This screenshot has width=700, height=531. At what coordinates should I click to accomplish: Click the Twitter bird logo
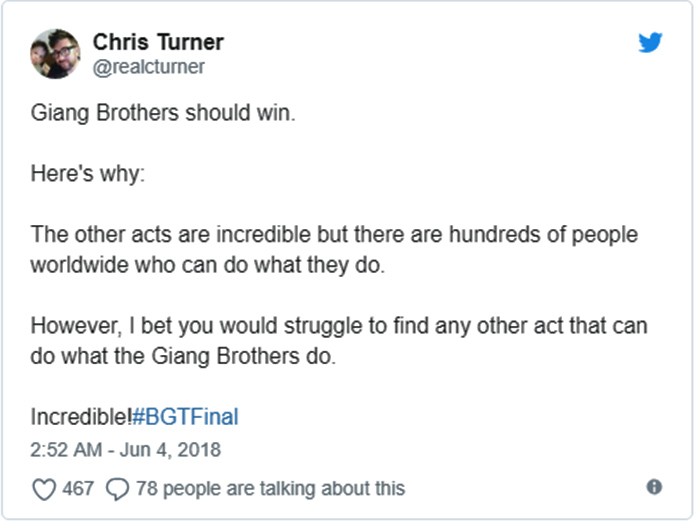point(650,43)
